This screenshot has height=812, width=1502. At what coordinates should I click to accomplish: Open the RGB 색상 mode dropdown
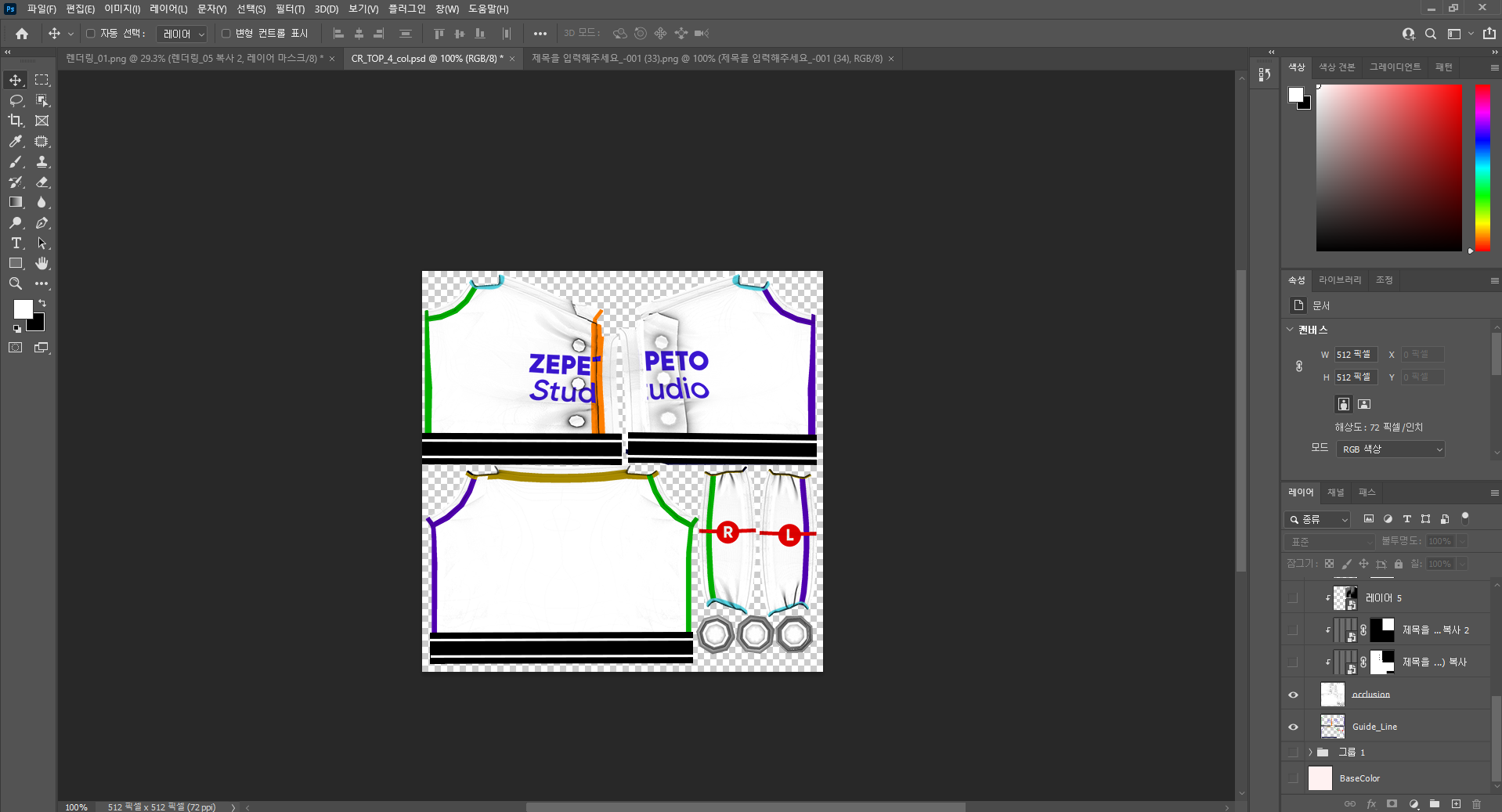[x=1390, y=449]
